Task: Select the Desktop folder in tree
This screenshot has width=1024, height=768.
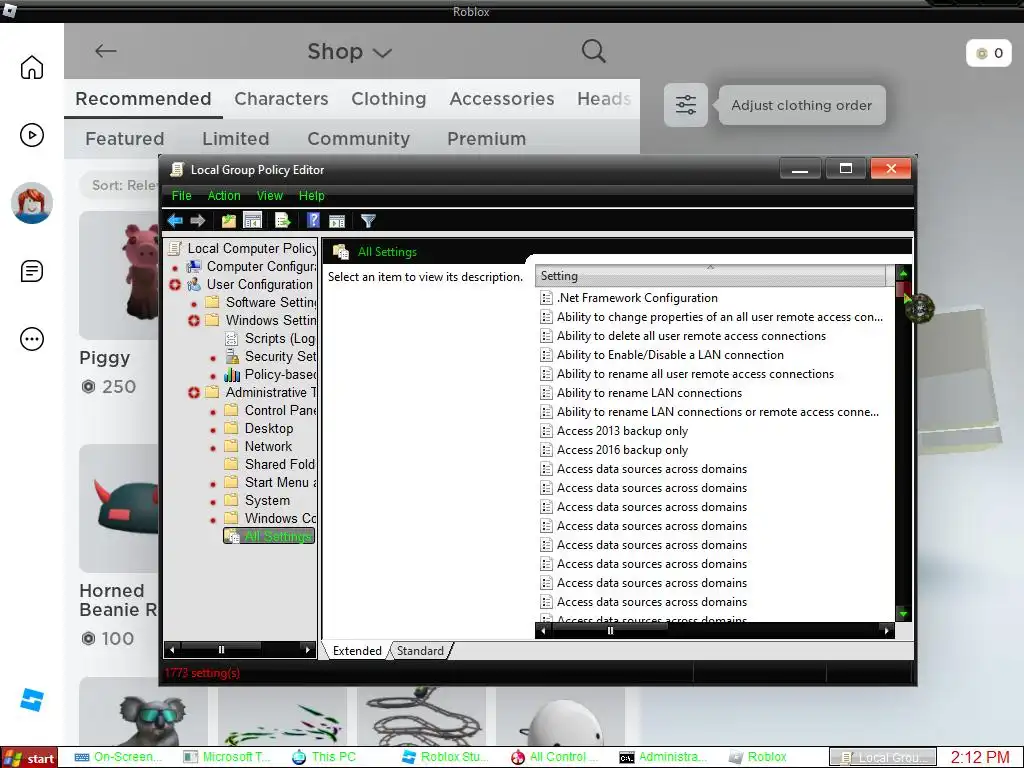Action: click(x=259, y=428)
